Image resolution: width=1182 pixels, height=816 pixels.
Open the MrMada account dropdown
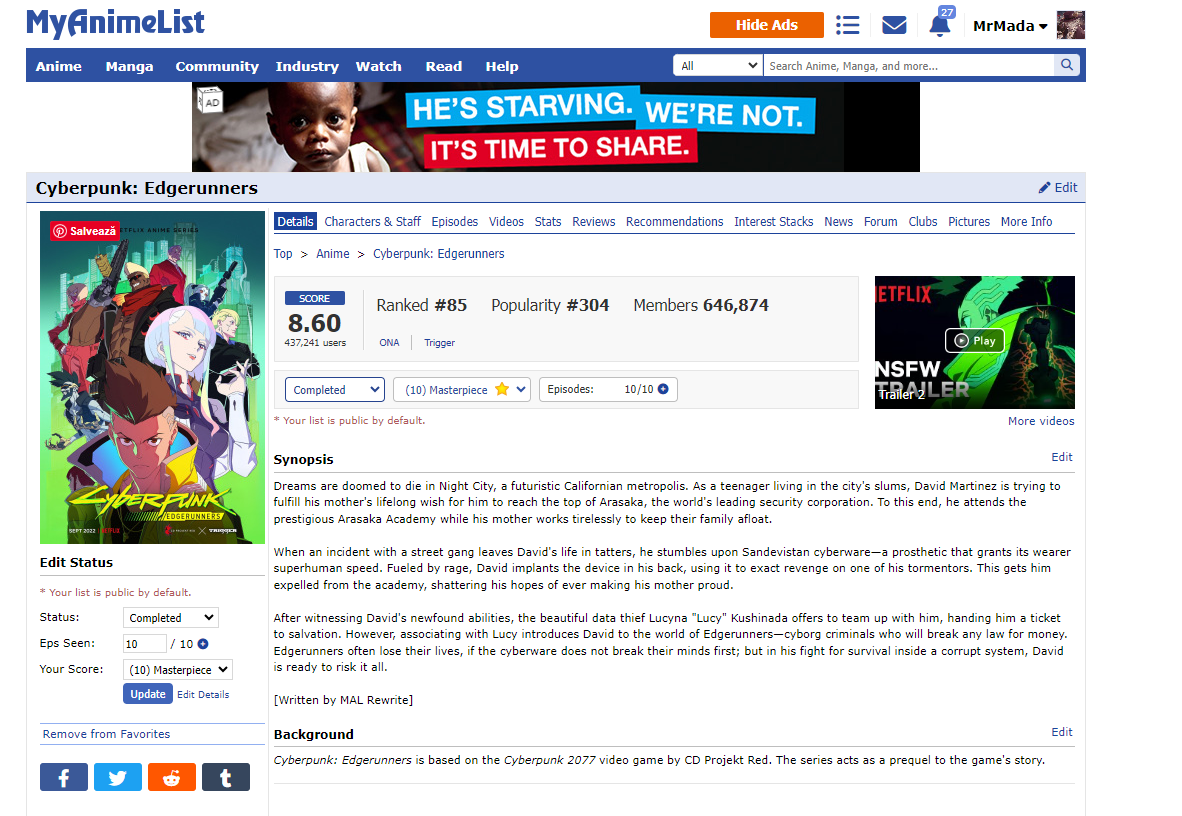click(x=1010, y=26)
